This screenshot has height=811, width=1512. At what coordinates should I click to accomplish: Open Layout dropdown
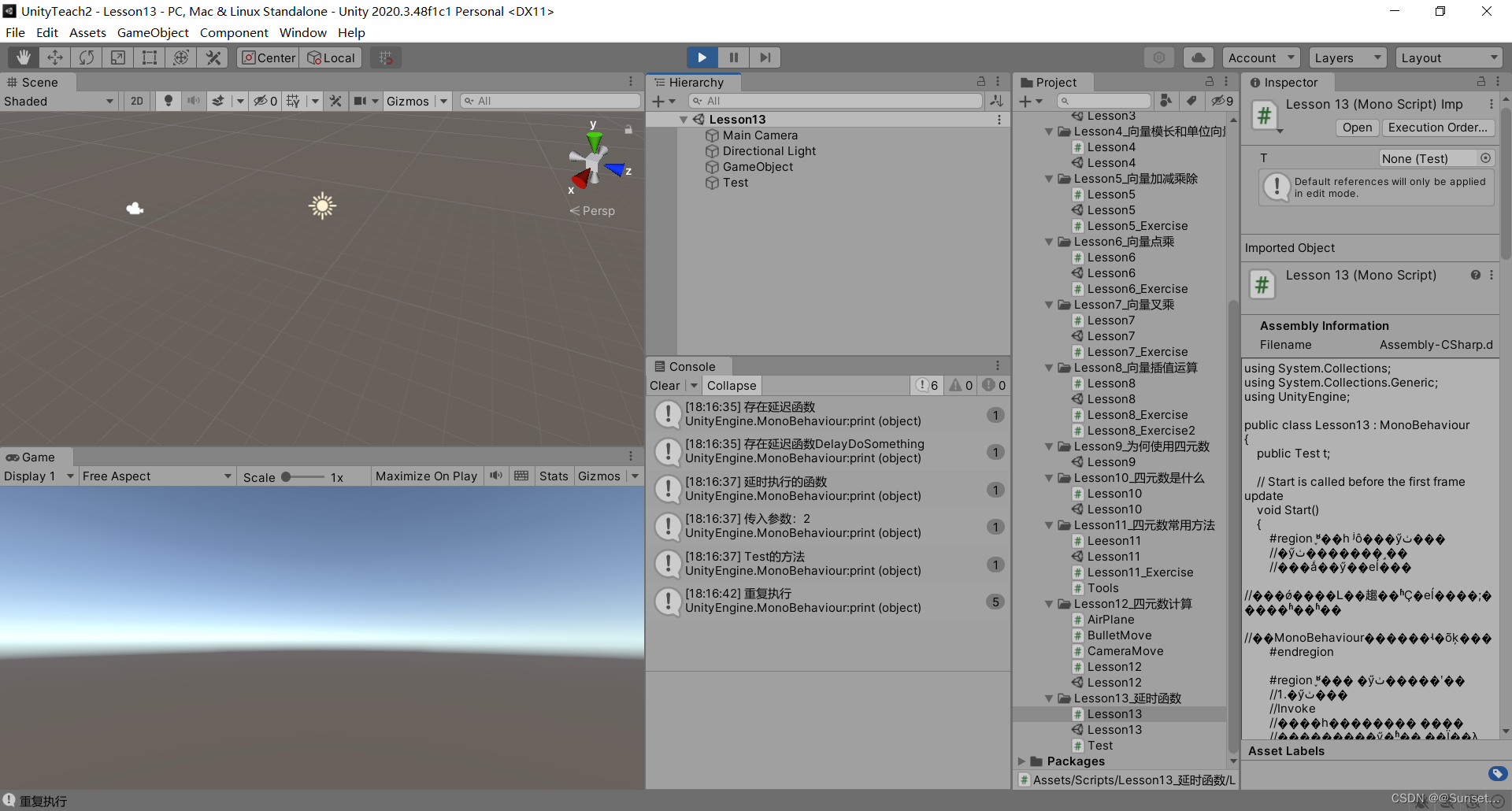click(1449, 57)
